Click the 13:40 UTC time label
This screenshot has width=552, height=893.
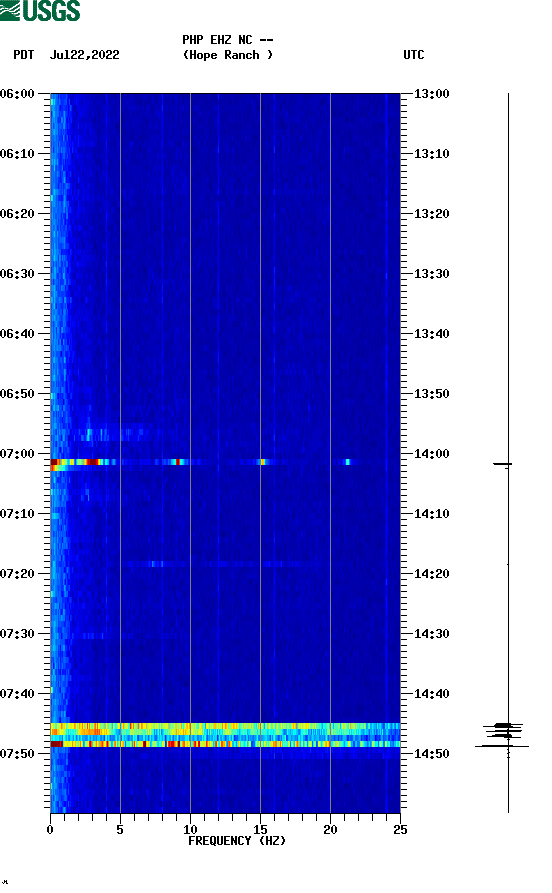click(x=432, y=334)
